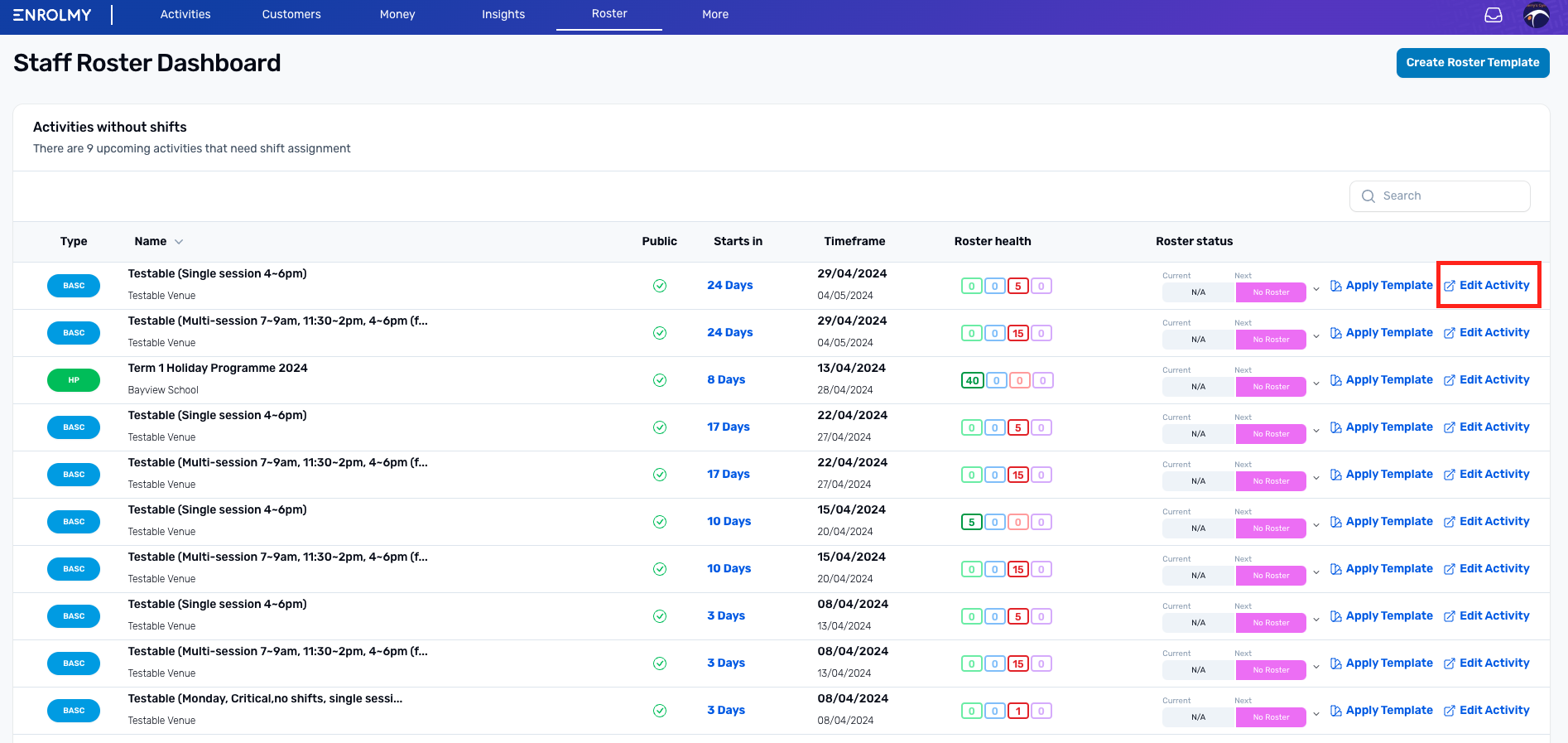Image resolution: width=1568 pixels, height=743 pixels.
Task: Expand roster status chevron of Single session 29/04/2024
Action: pos(1316,289)
